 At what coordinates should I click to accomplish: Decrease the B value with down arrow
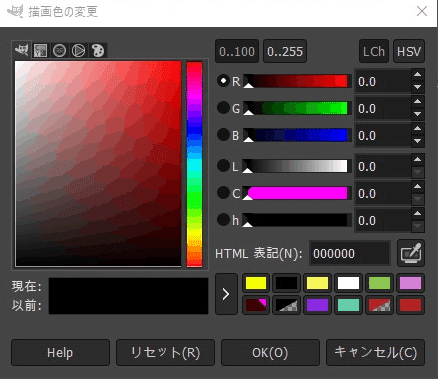click(417, 141)
